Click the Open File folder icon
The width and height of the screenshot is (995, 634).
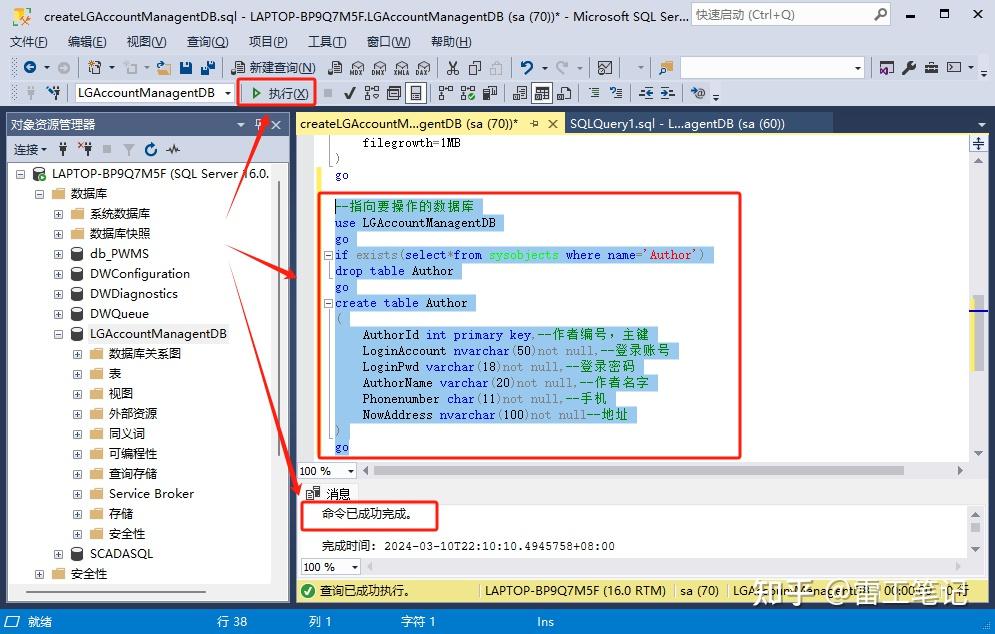click(164, 67)
